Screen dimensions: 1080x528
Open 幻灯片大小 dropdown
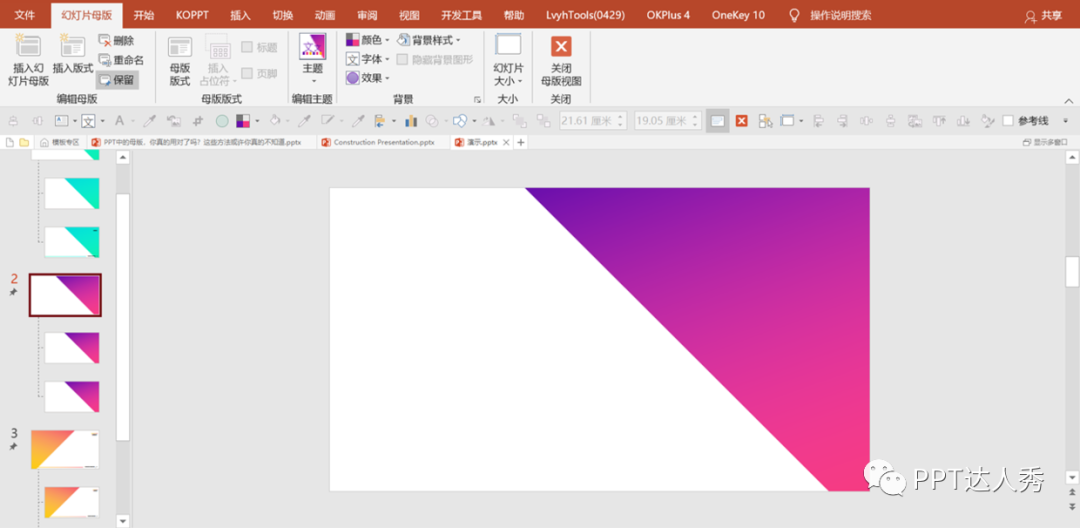click(x=508, y=61)
